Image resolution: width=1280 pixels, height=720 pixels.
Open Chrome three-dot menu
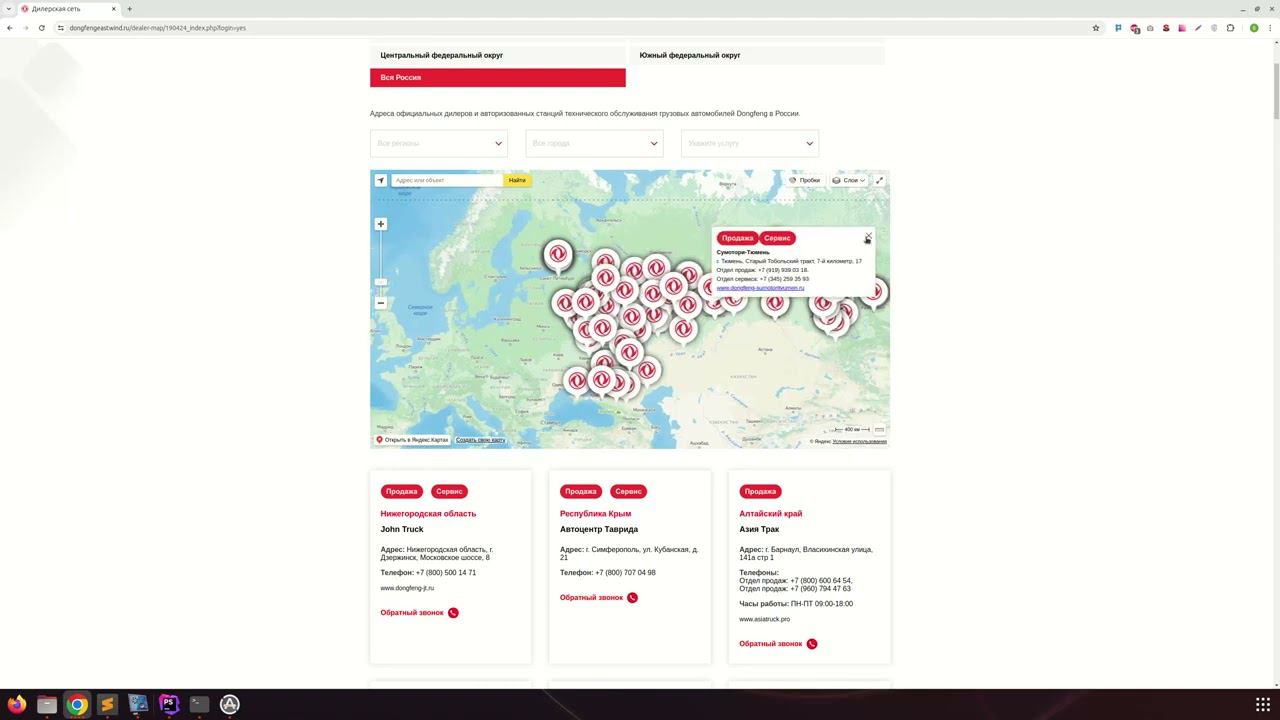point(1270,28)
